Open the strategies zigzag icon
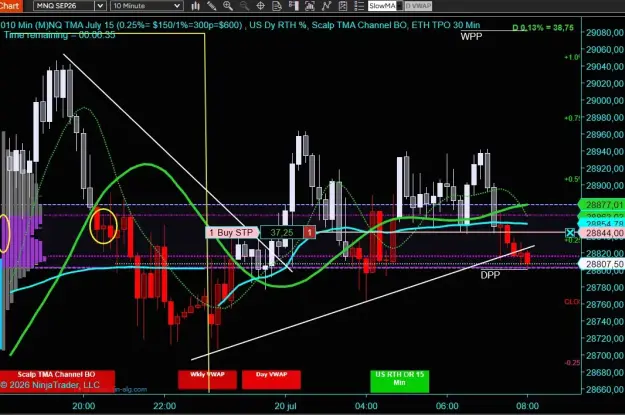625x415 pixels. tap(326, 6)
